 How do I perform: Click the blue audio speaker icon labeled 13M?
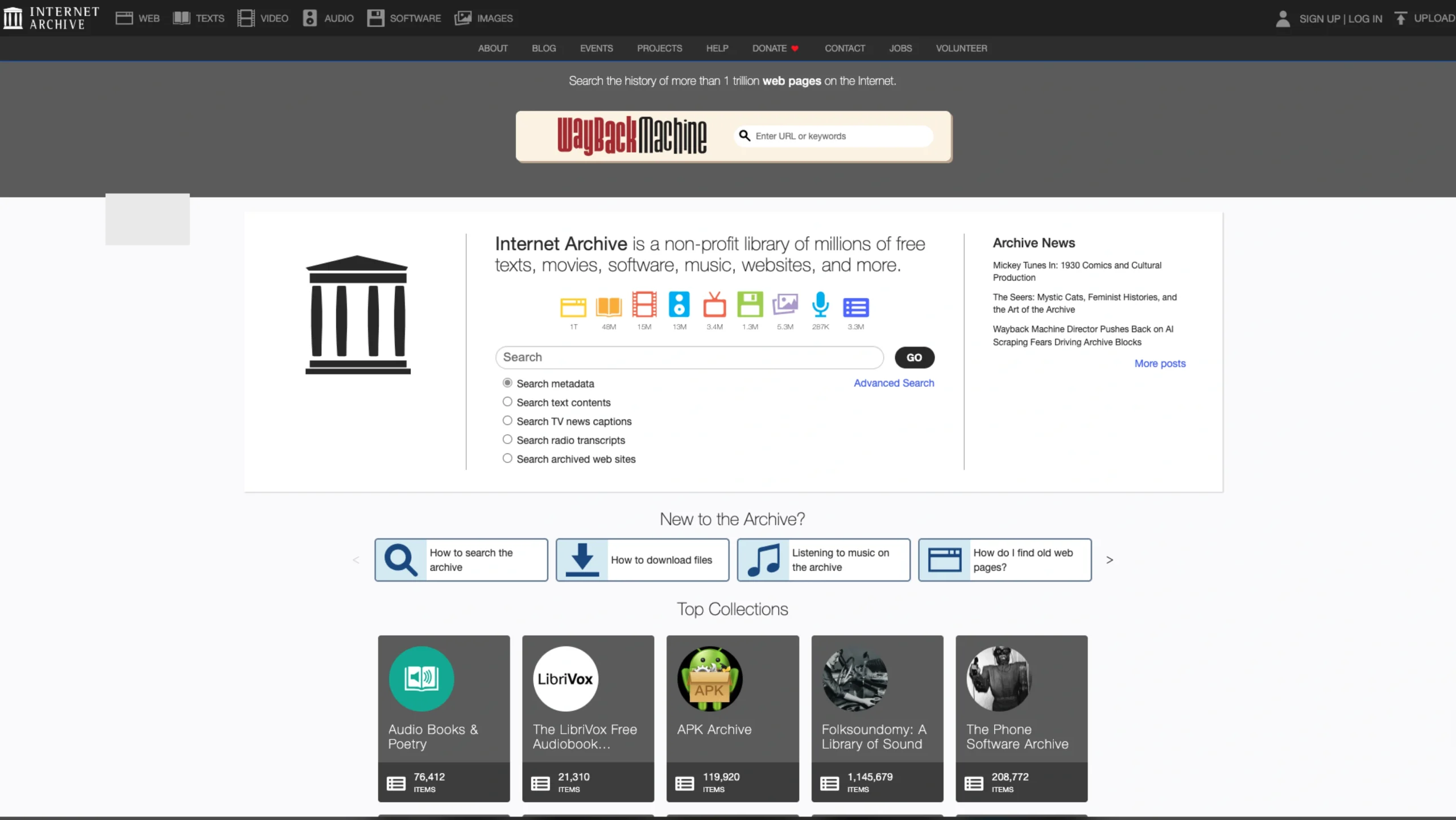coord(679,304)
